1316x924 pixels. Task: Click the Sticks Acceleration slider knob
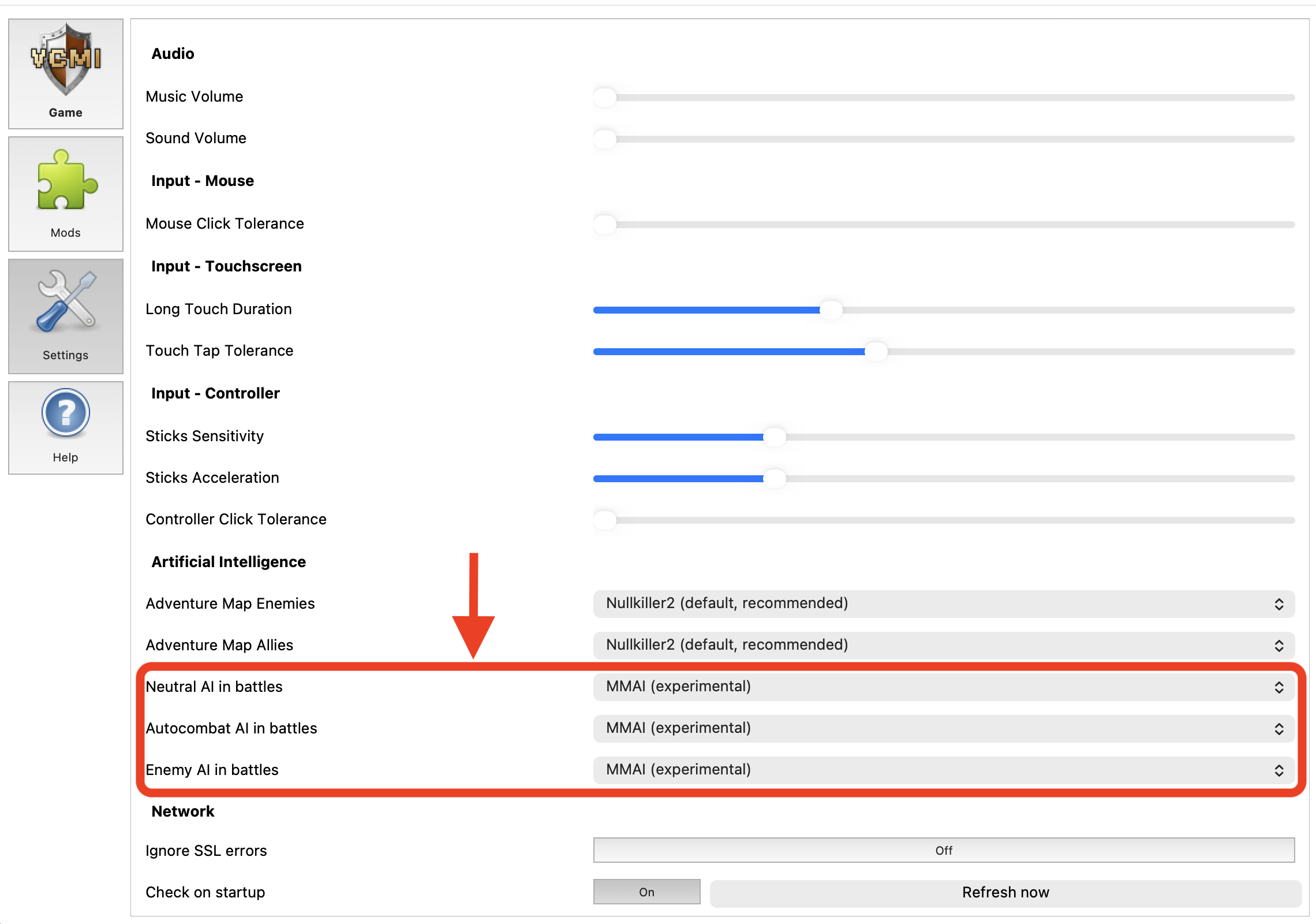point(774,479)
